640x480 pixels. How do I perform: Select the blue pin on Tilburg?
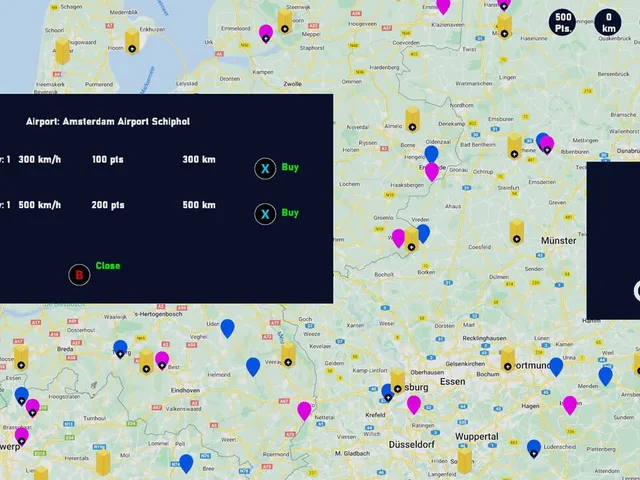click(x=120, y=349)
